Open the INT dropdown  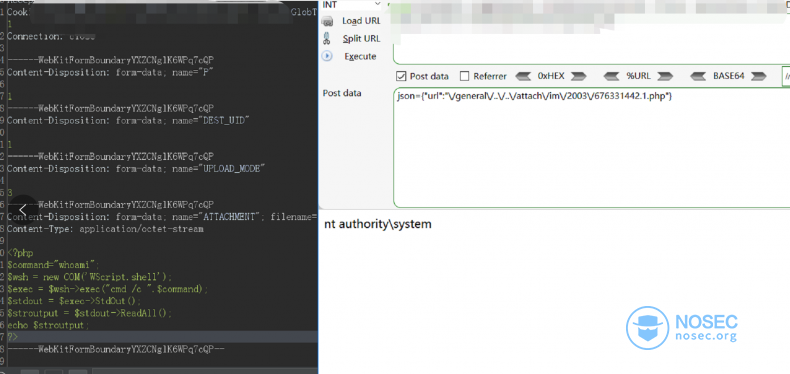point(351,4)
